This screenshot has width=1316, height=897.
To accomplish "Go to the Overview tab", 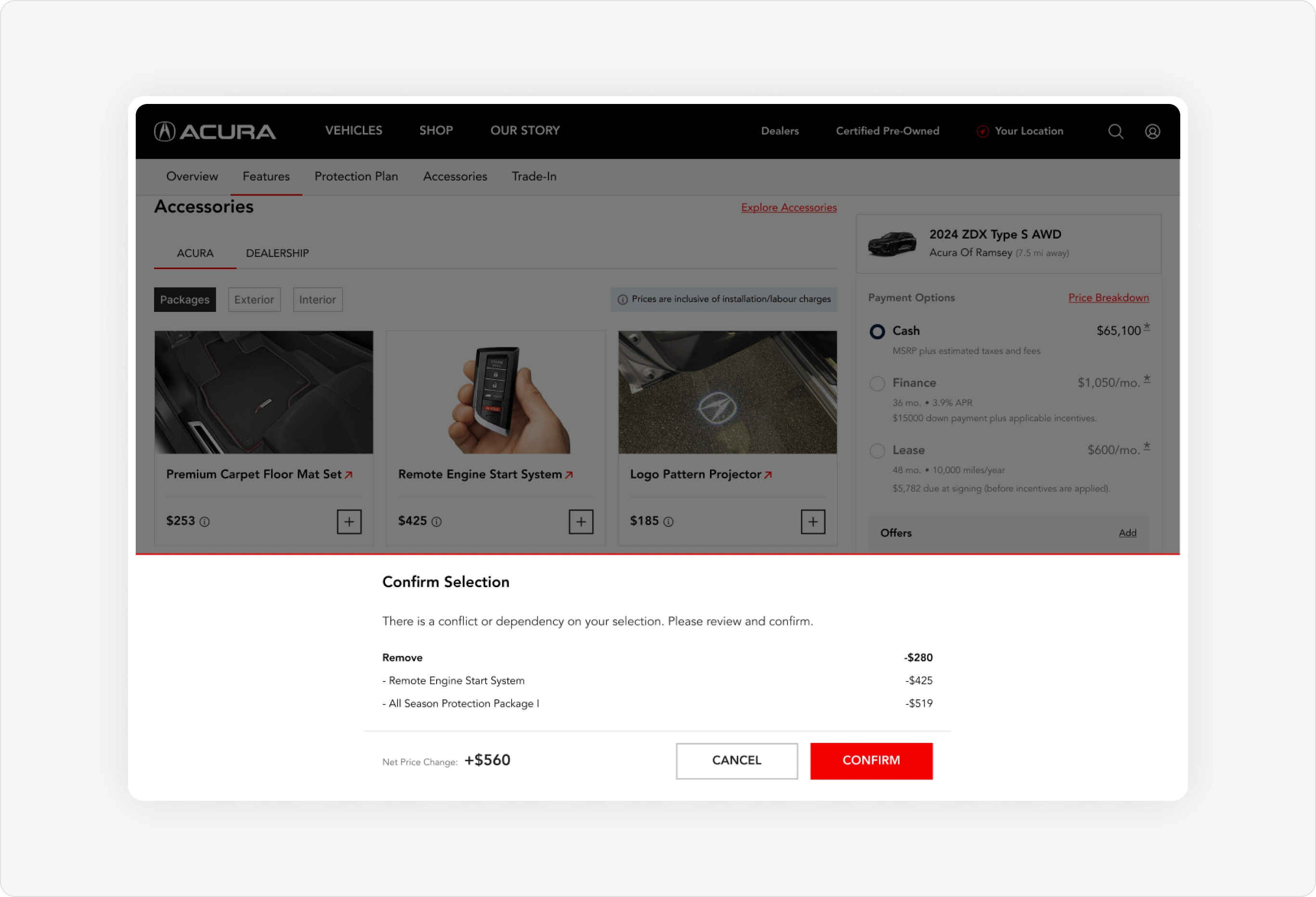I will coord(192,177).
